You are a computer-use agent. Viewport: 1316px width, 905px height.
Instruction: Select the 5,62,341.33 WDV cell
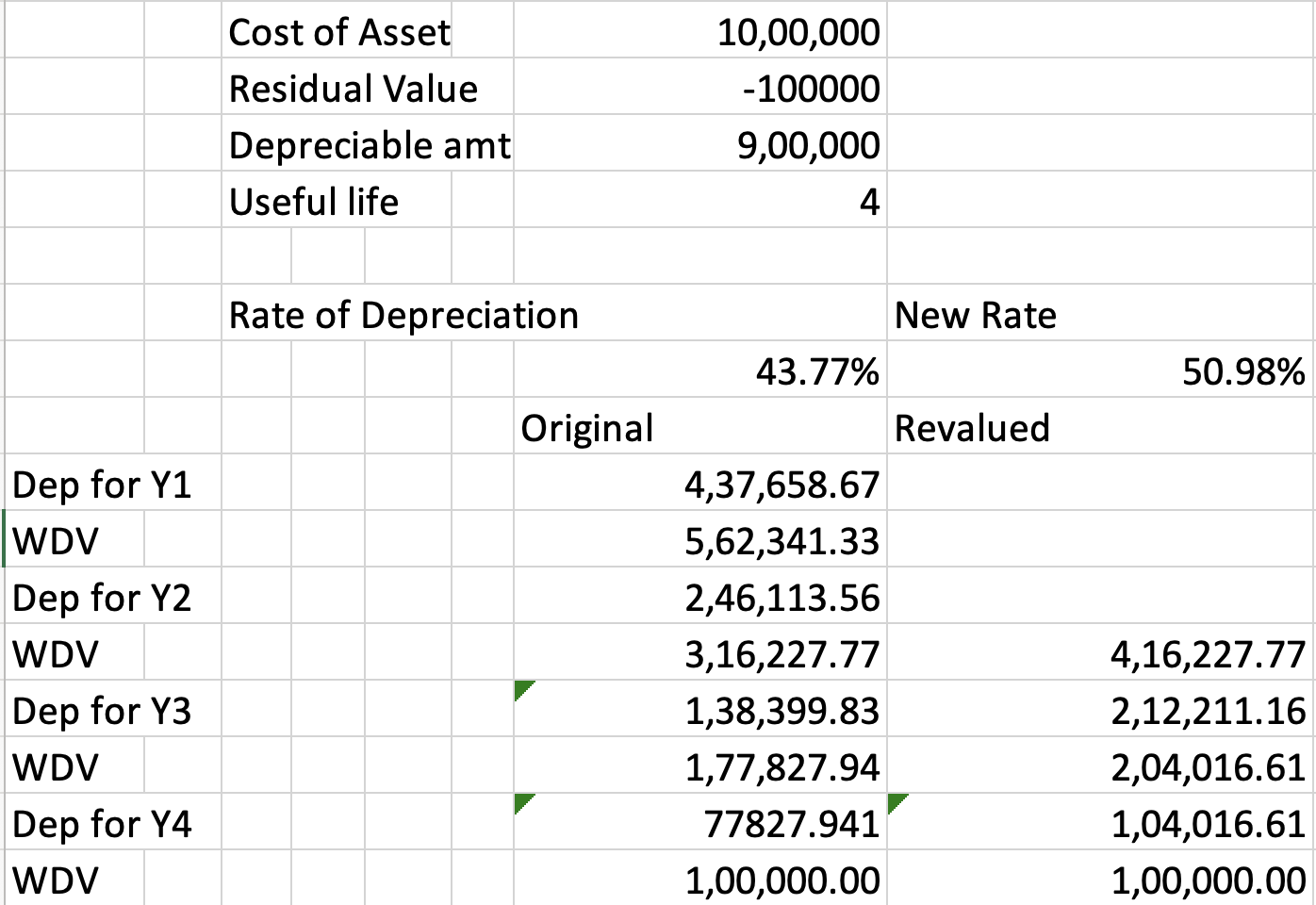click(781, 542)
